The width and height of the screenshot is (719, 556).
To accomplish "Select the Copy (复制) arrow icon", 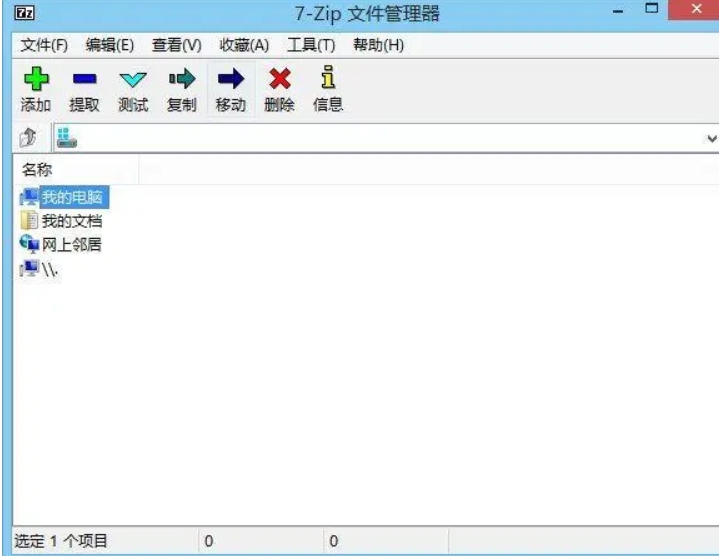I will [x=182, y=79].
